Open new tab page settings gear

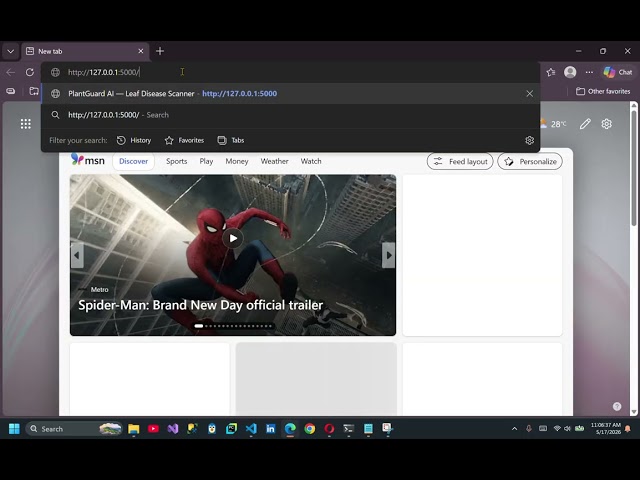(x=607, y=124)
